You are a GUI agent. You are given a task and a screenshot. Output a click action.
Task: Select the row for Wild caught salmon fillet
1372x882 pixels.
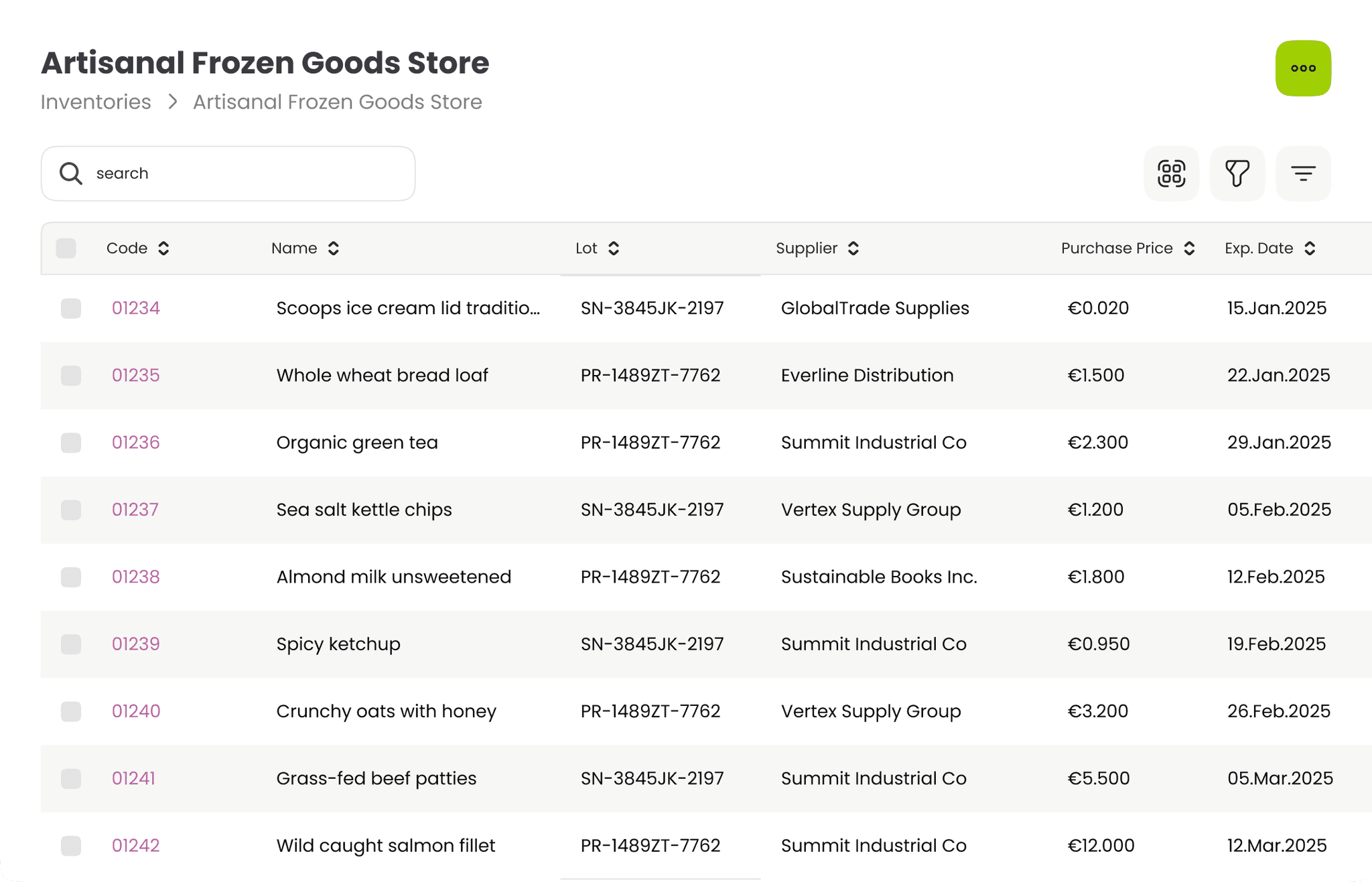(x=70, y=846)
